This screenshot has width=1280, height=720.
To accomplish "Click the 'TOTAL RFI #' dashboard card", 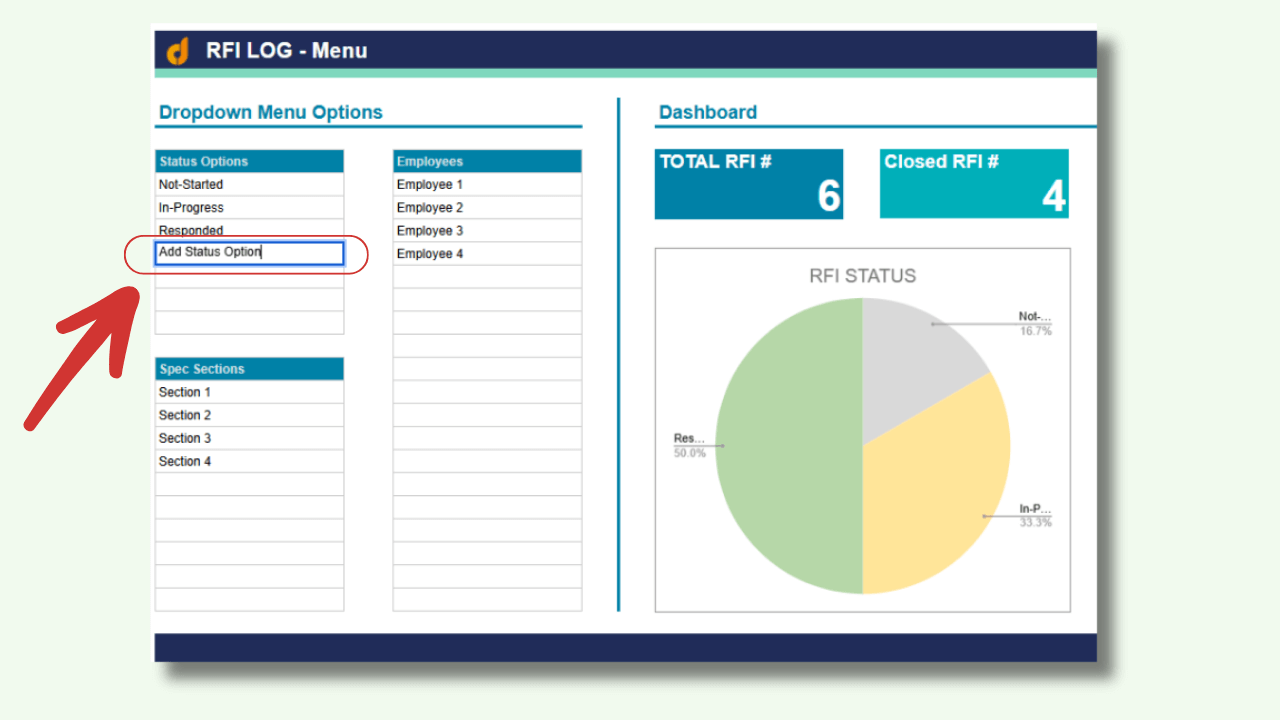I will [x=749, y=184].
